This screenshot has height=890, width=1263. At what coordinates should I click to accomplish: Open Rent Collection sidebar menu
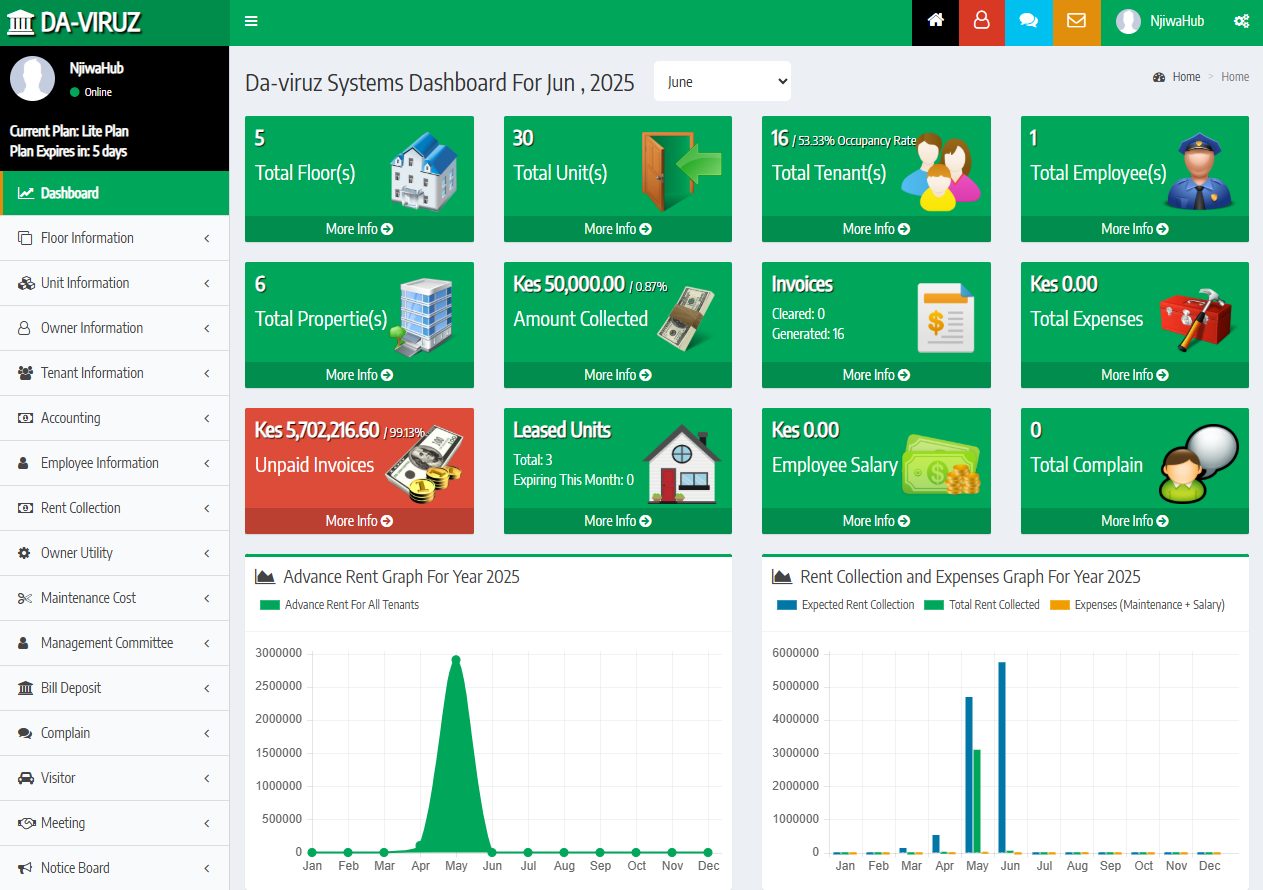tap(114, 508)
